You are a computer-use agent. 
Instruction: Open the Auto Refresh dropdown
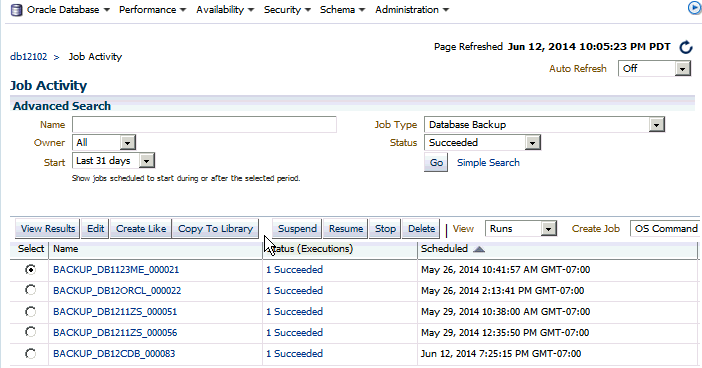[x=654, y=68]
